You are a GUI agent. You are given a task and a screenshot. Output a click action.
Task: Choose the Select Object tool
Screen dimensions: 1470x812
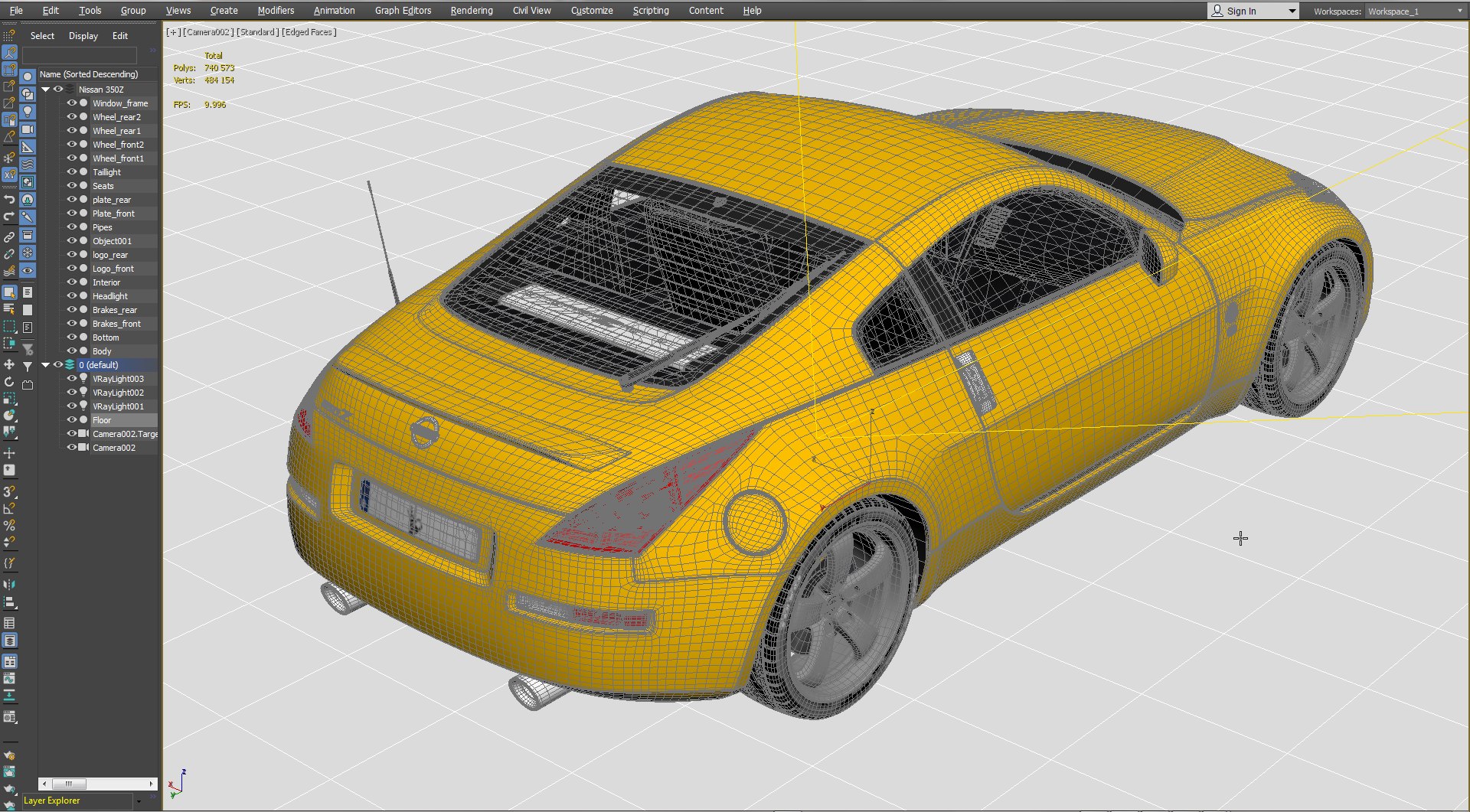(x=9, y=292)
